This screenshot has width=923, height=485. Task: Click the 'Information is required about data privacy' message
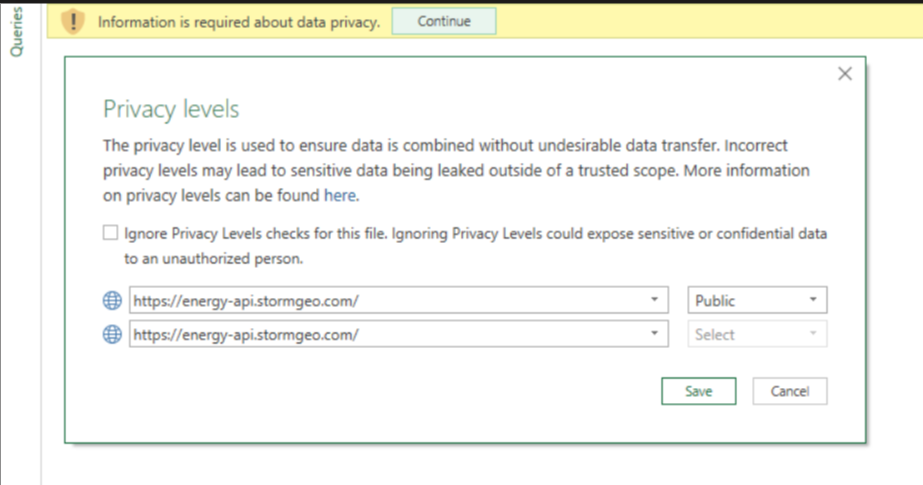pyautogui.click(x=238, y=22)
